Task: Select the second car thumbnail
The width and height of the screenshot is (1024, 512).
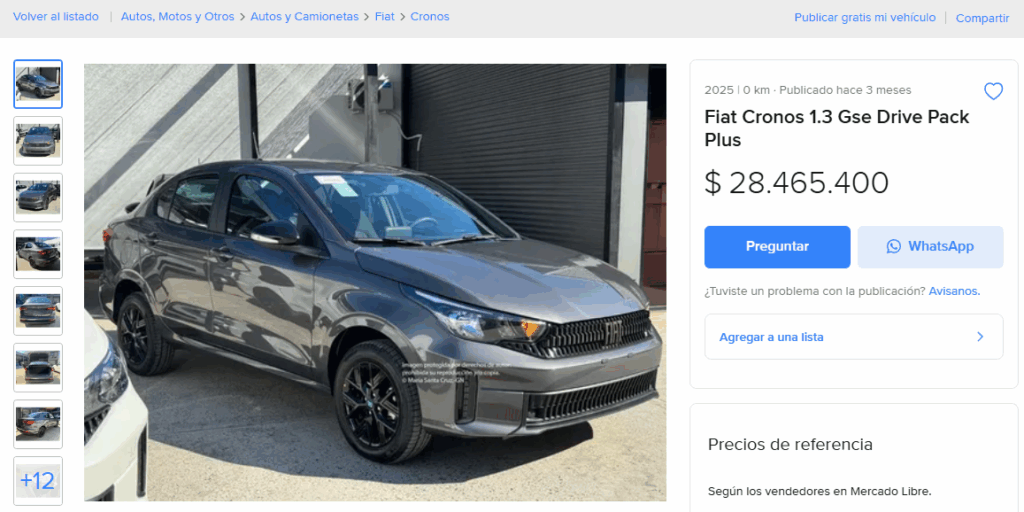Action: click(x=38, y=140)
